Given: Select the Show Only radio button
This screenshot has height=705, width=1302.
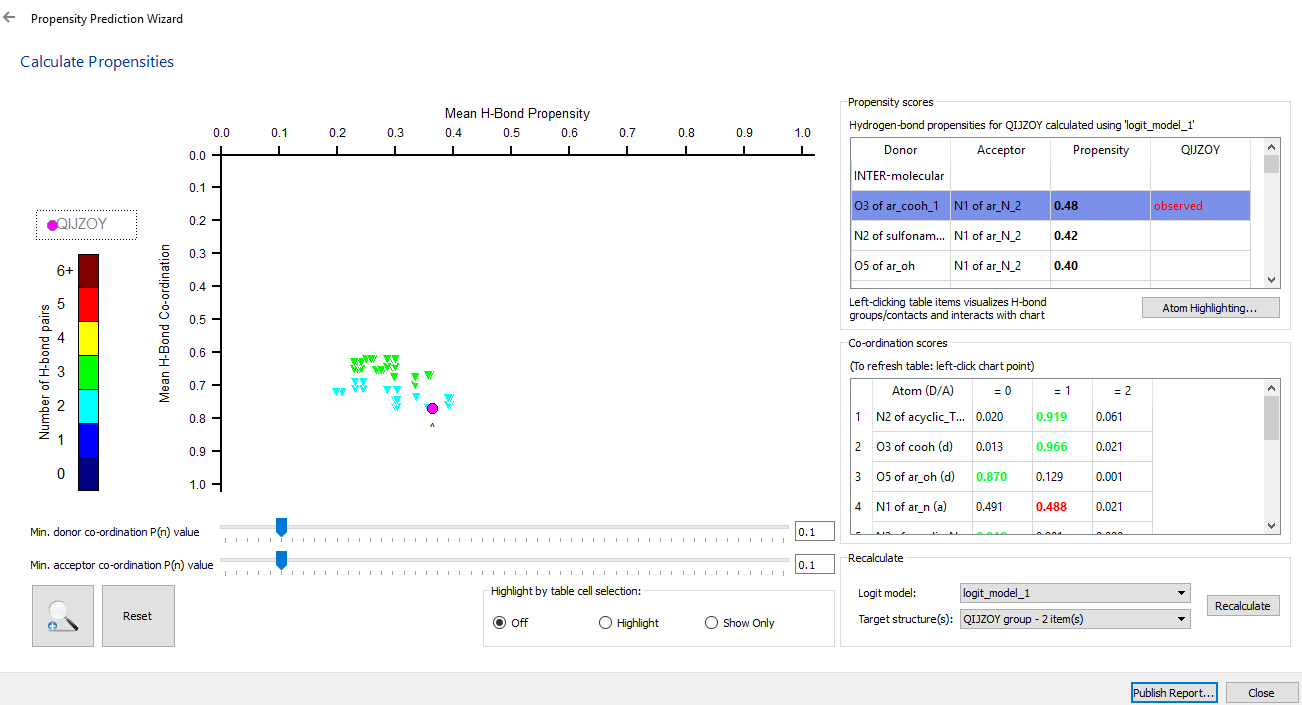Looking at the screenshot, I should (712, 623).
